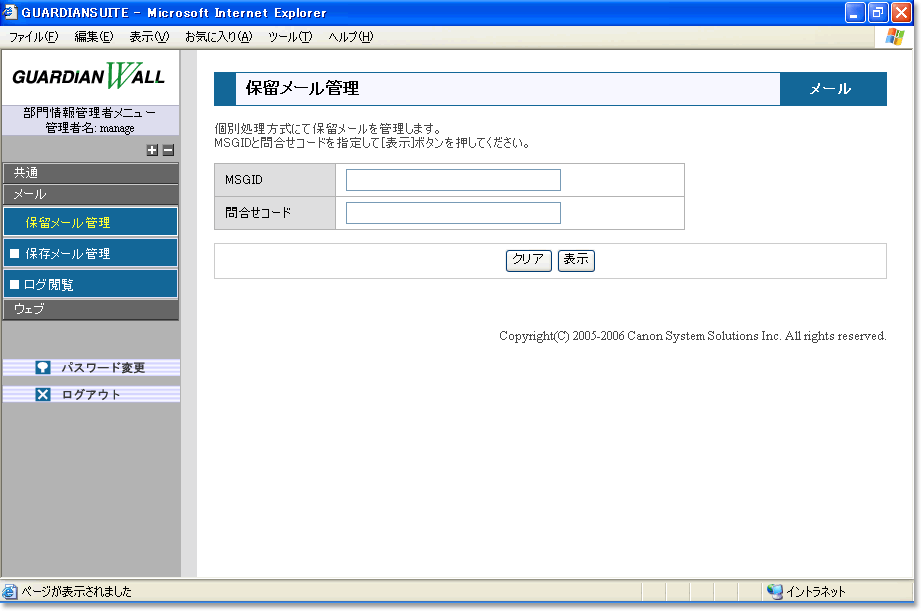924x613 pixels.
Task: Collapse the メール menu section
Action: pos(90,194)
